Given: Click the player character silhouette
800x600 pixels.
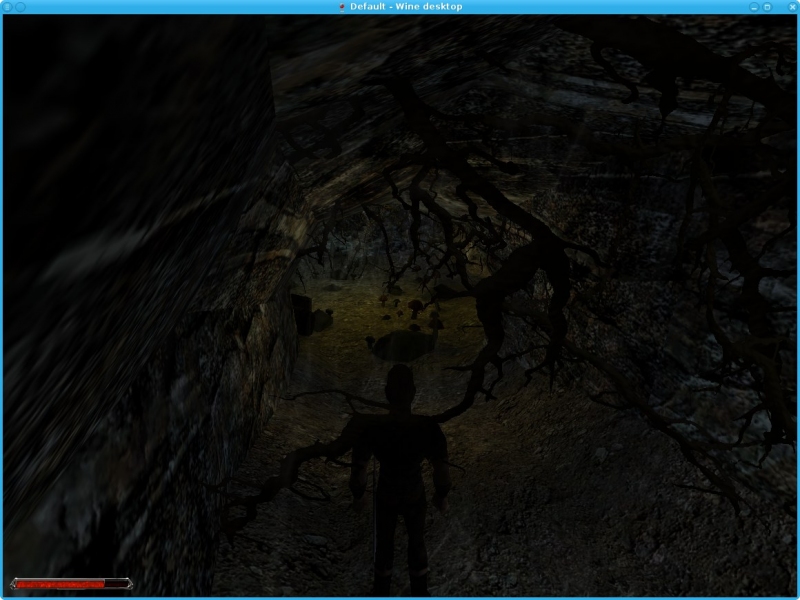Looking at the screenshot, I should 399,480.
